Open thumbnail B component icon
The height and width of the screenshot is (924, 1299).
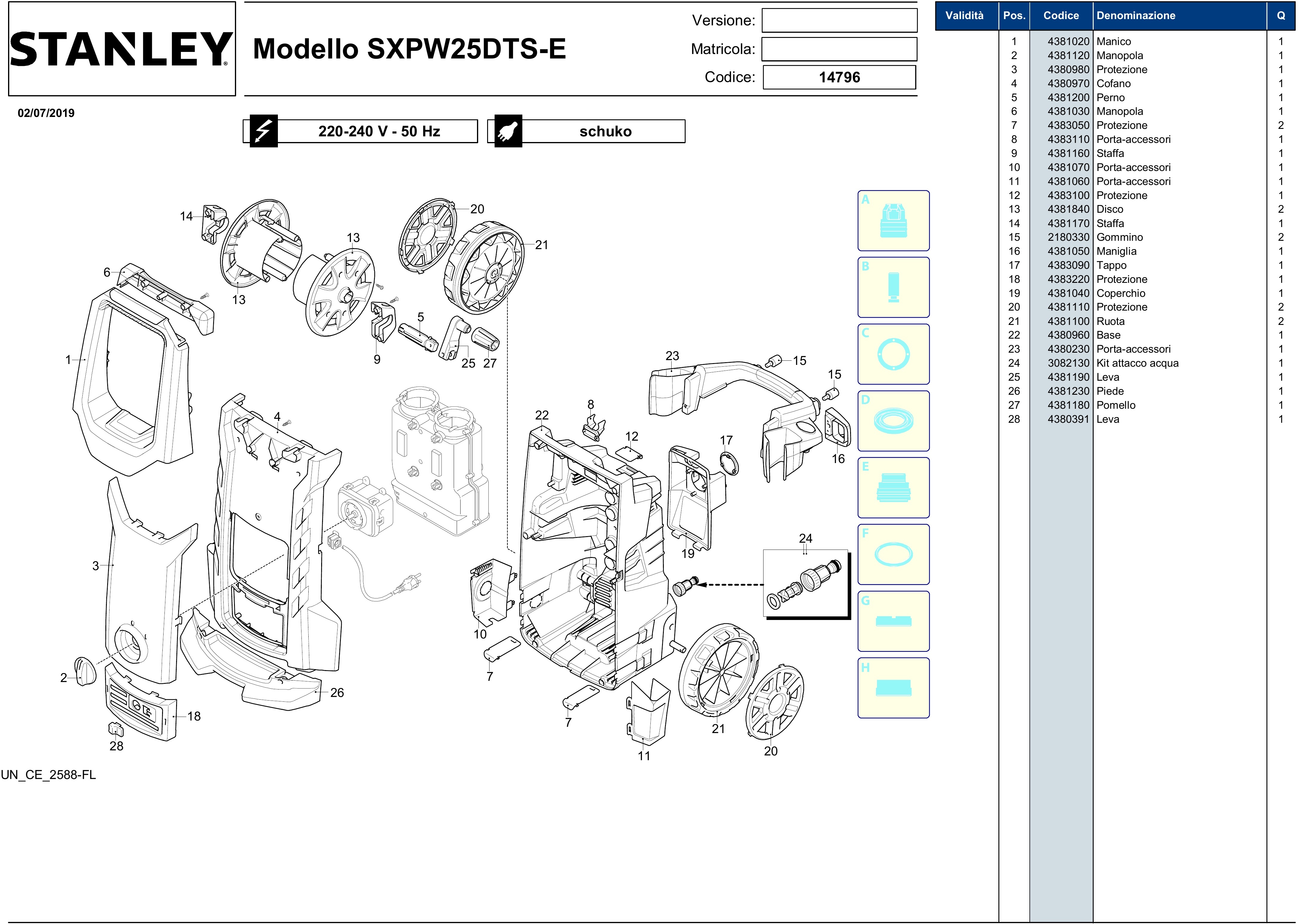(893, 287)
